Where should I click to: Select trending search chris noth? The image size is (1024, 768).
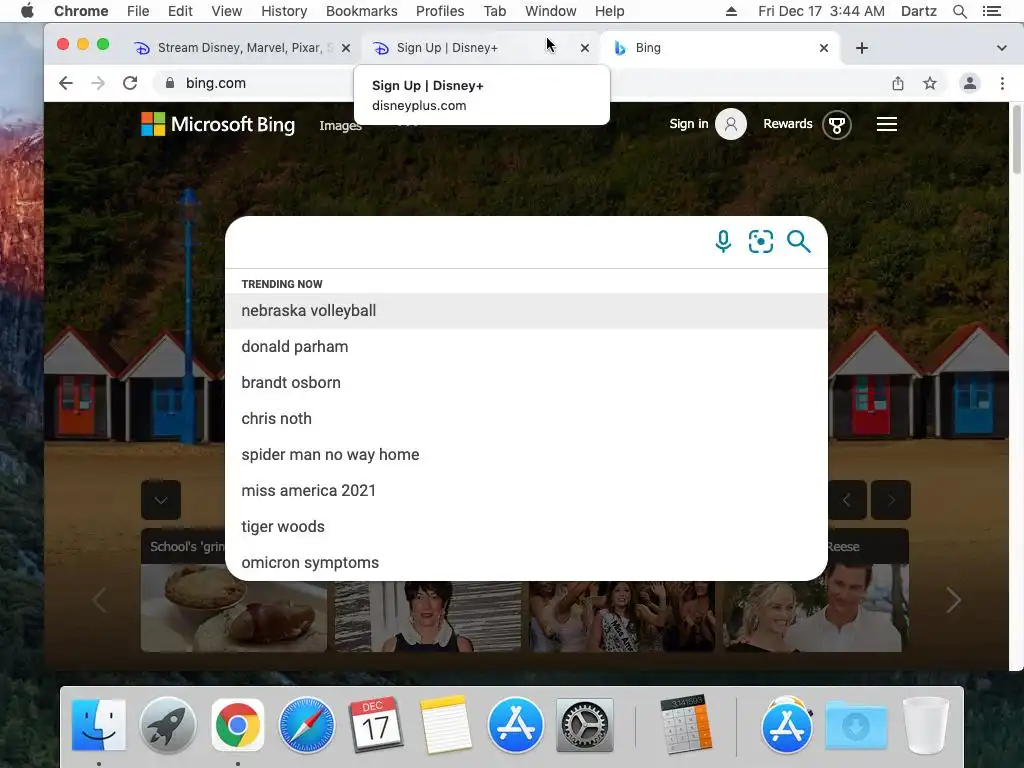(526, 419)
